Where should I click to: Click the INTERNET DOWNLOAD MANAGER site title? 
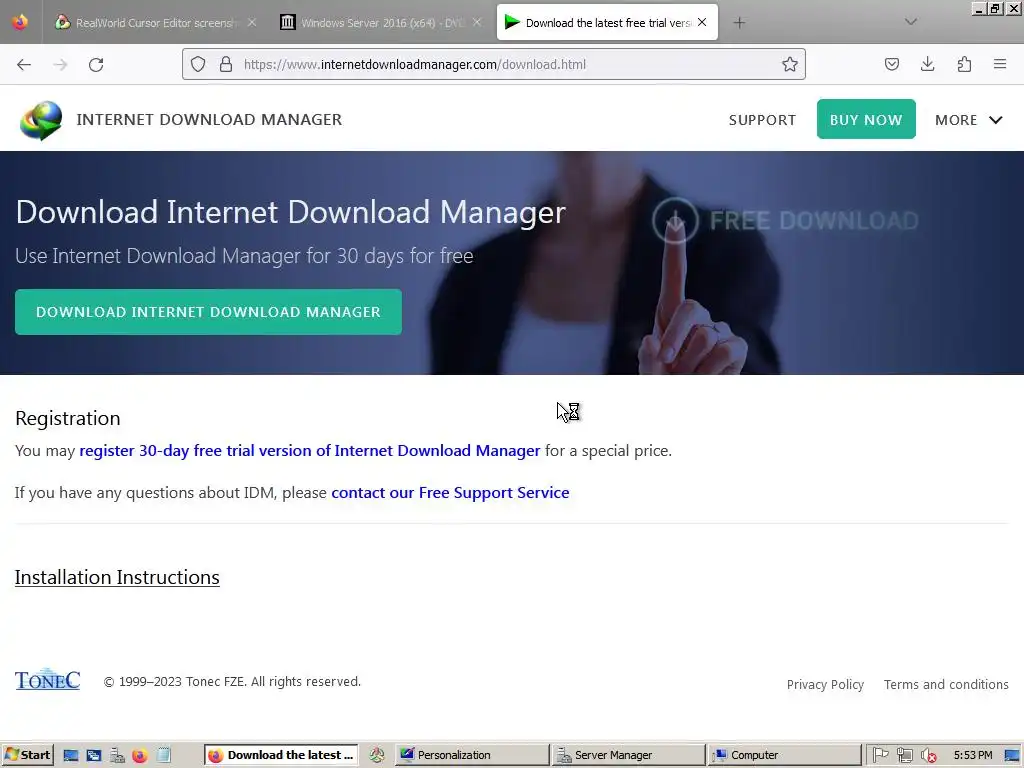click(x=209, y=120)
